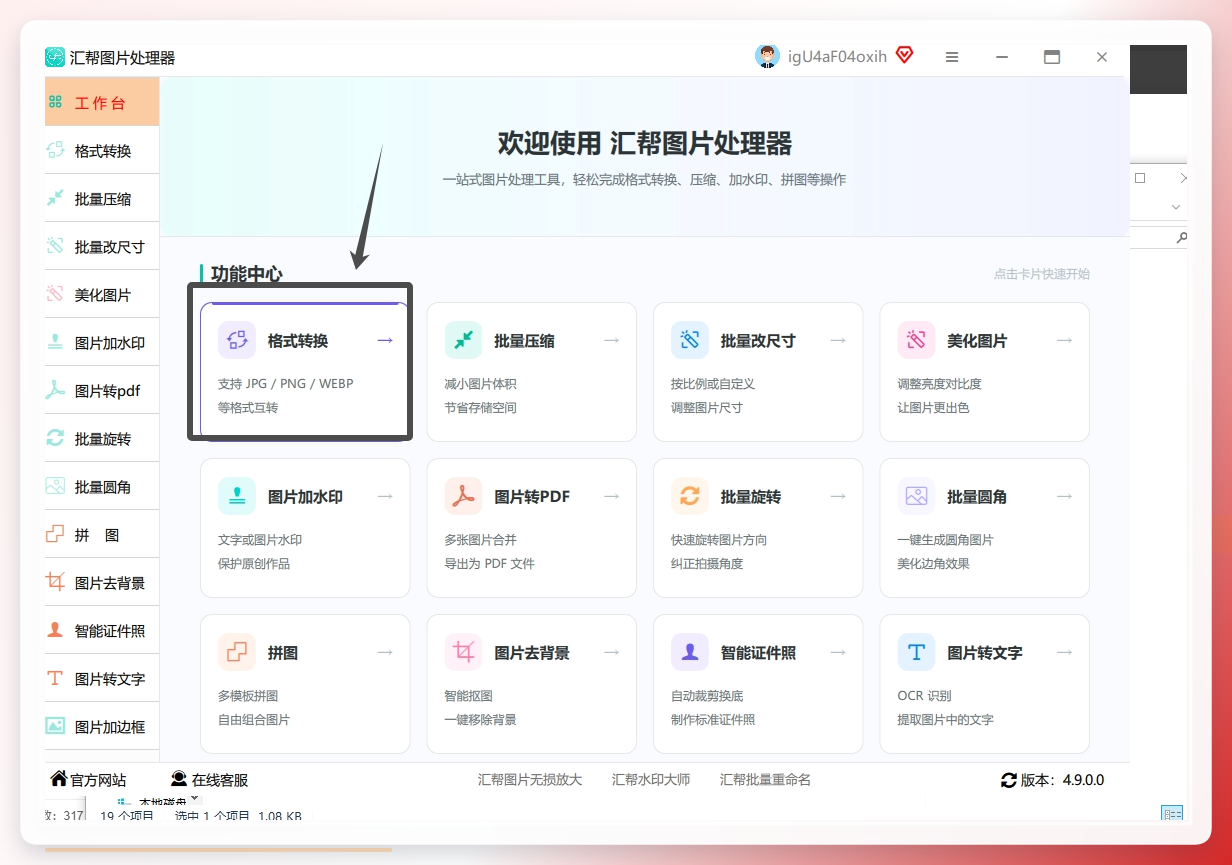
Task: Click the 批量旋转 card icon
Action: 690,496
